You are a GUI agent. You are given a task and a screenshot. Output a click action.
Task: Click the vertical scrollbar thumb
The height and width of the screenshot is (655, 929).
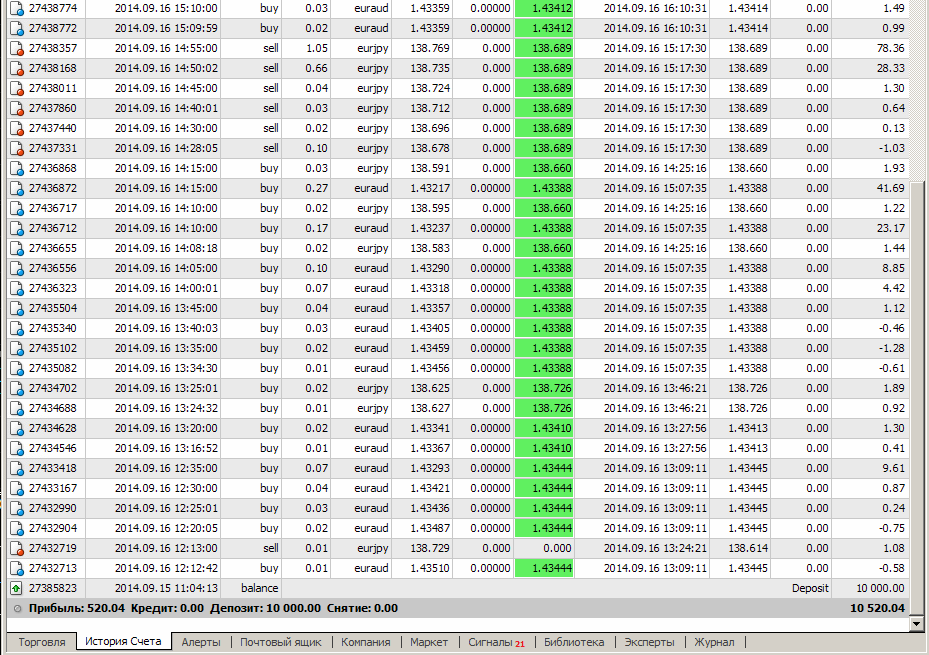click(x=917, y=398)
